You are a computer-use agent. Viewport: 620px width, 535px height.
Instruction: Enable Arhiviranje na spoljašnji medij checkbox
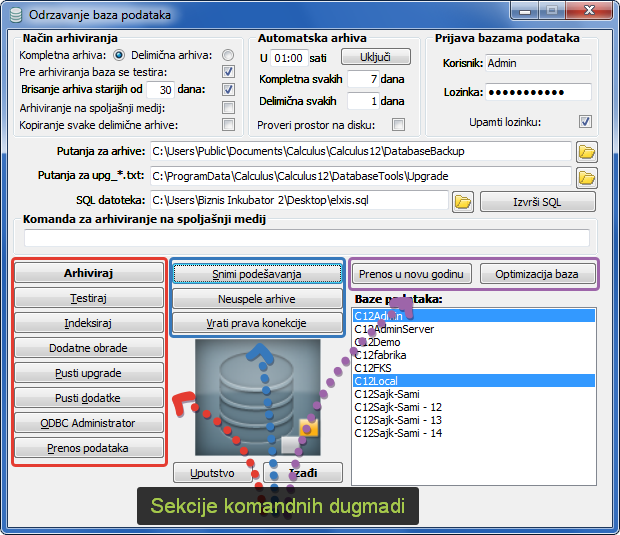coord(228,107)
